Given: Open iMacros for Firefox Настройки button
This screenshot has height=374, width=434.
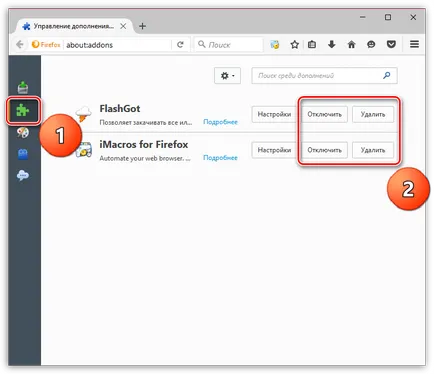Looking at the screenshot, I should (274, 150).
